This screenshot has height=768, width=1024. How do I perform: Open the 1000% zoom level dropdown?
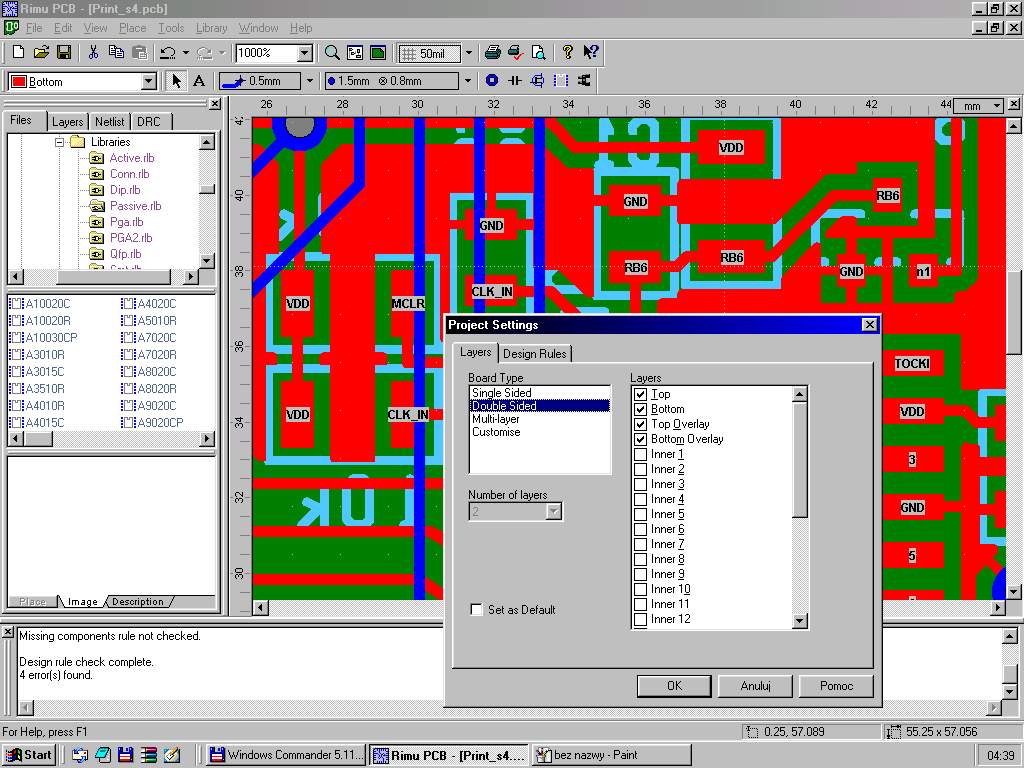click(x=305, y=54)
